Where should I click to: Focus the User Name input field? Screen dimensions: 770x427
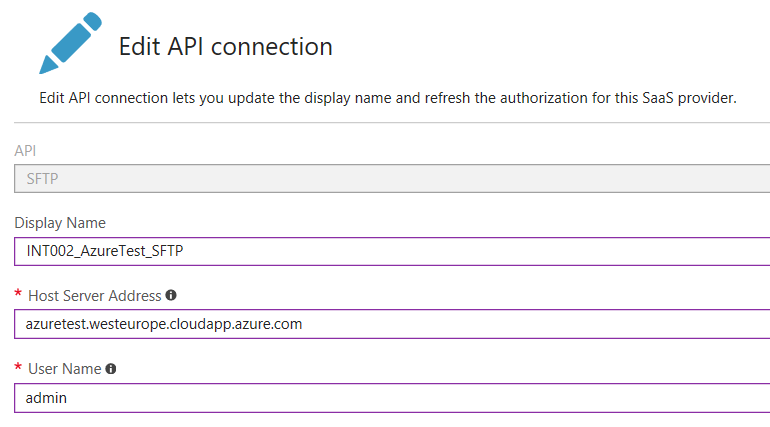392,398
